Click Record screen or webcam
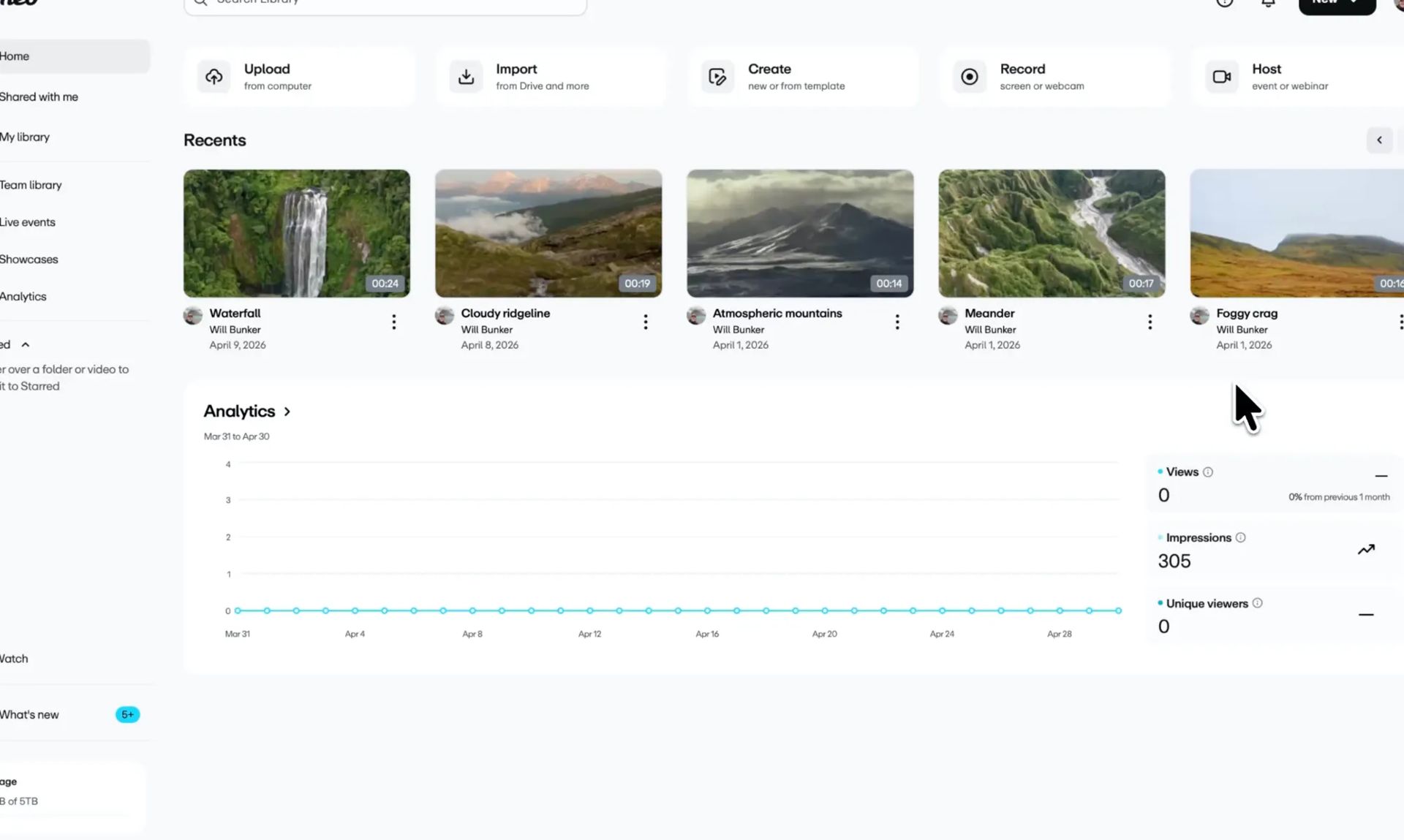Screen dimensions: 1404x840 pos(1055,77)
